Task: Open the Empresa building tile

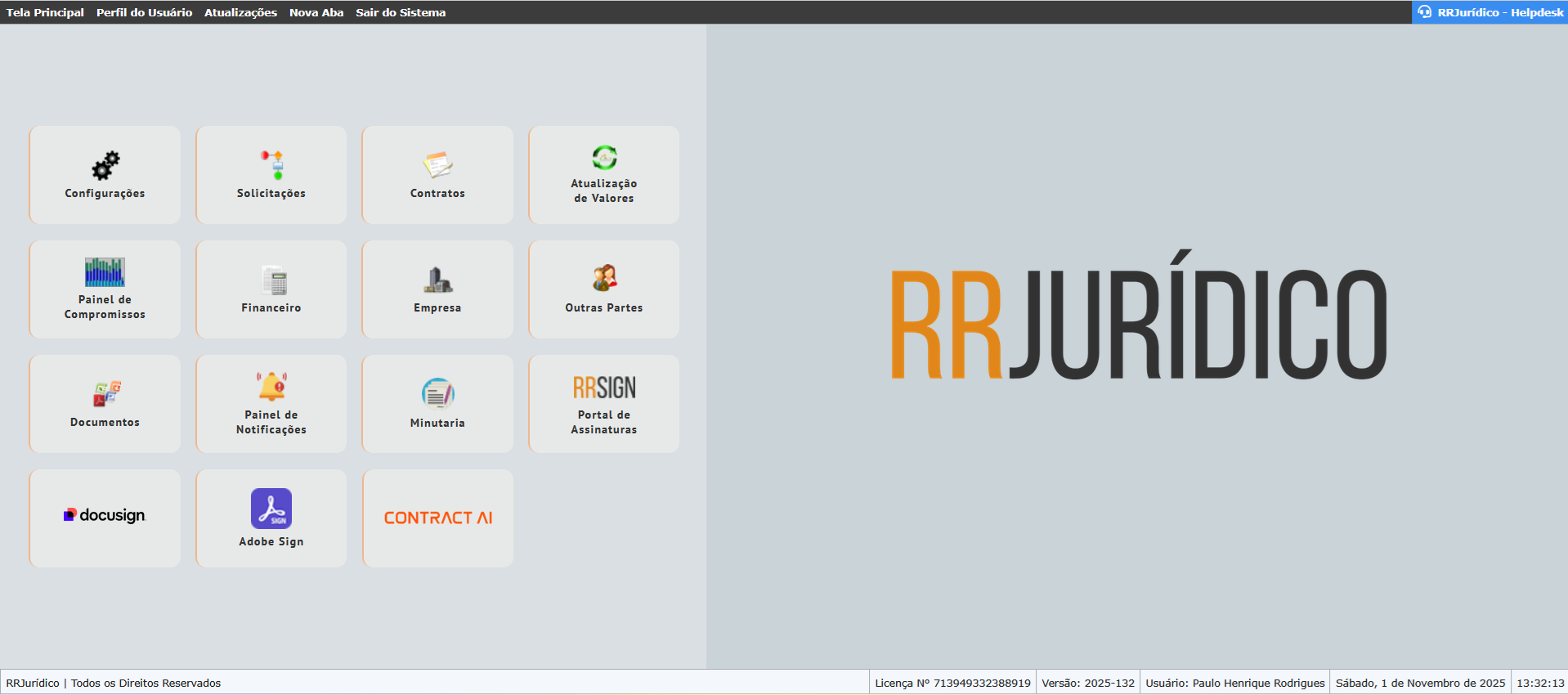Action: click(437, 289)
